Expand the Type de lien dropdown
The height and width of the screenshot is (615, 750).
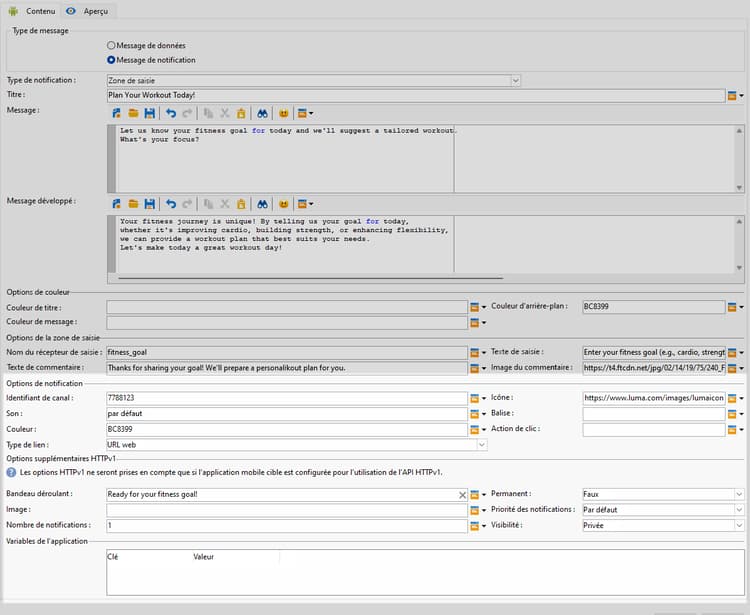click(481, 445)
